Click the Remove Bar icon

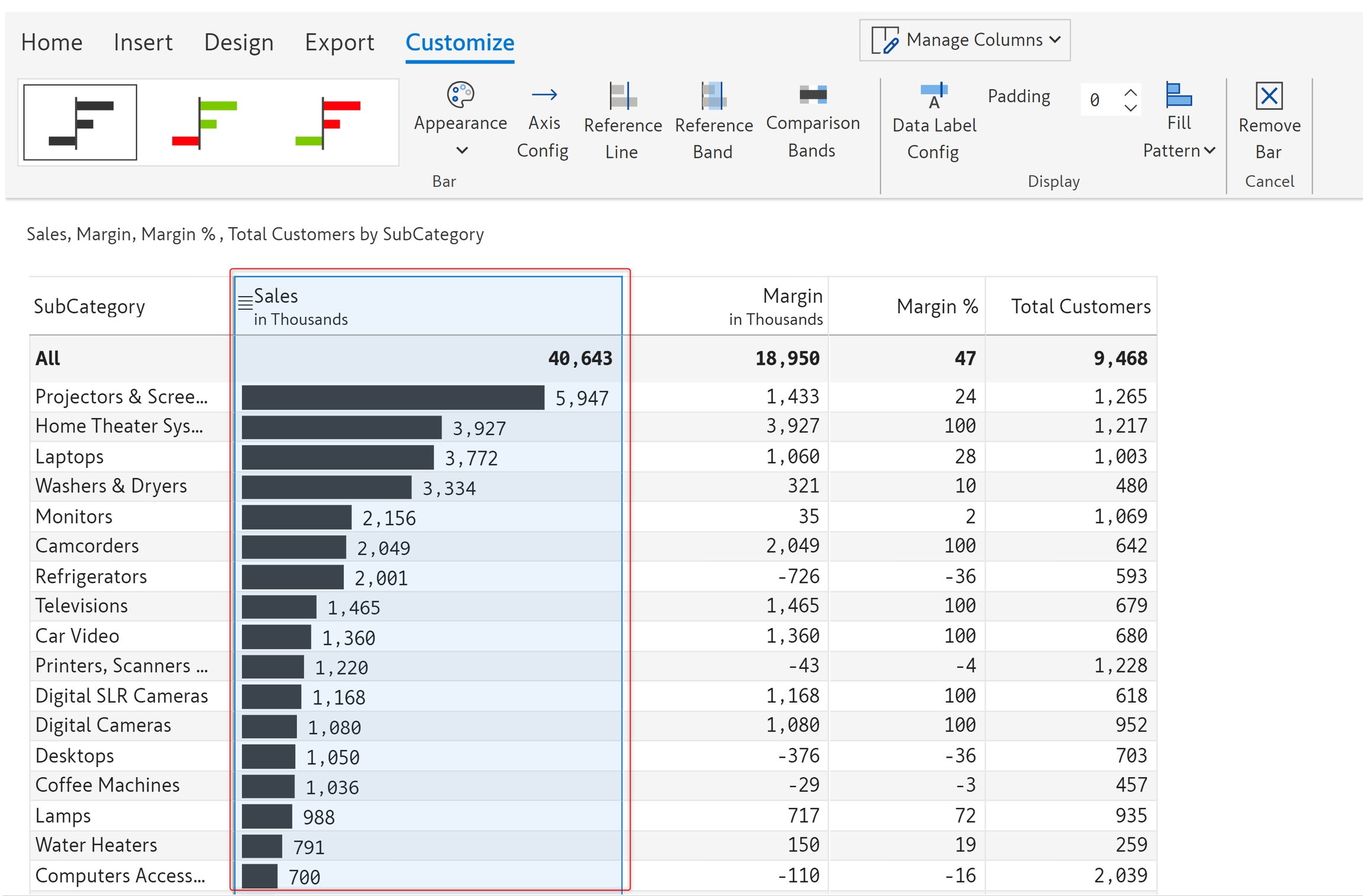1269,96
